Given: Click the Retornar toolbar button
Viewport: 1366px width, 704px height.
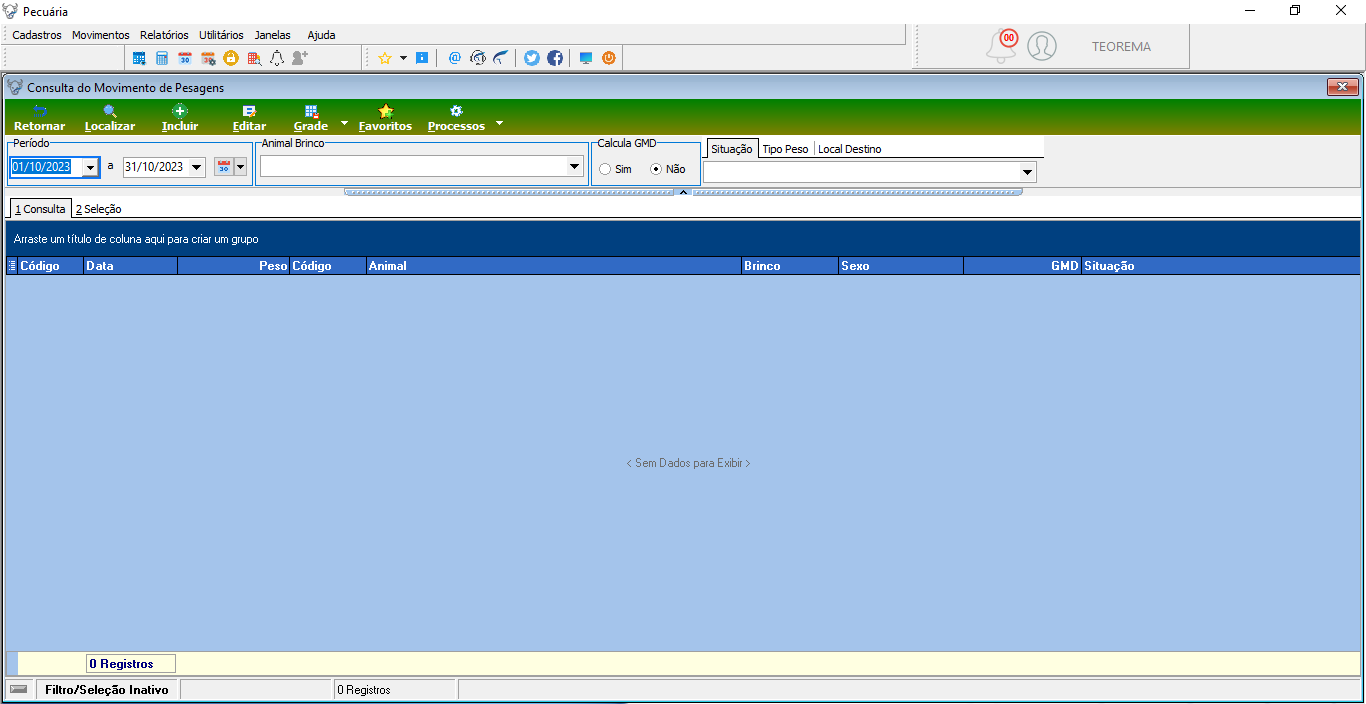Looking at the screenshot, I should click(40, 119).
